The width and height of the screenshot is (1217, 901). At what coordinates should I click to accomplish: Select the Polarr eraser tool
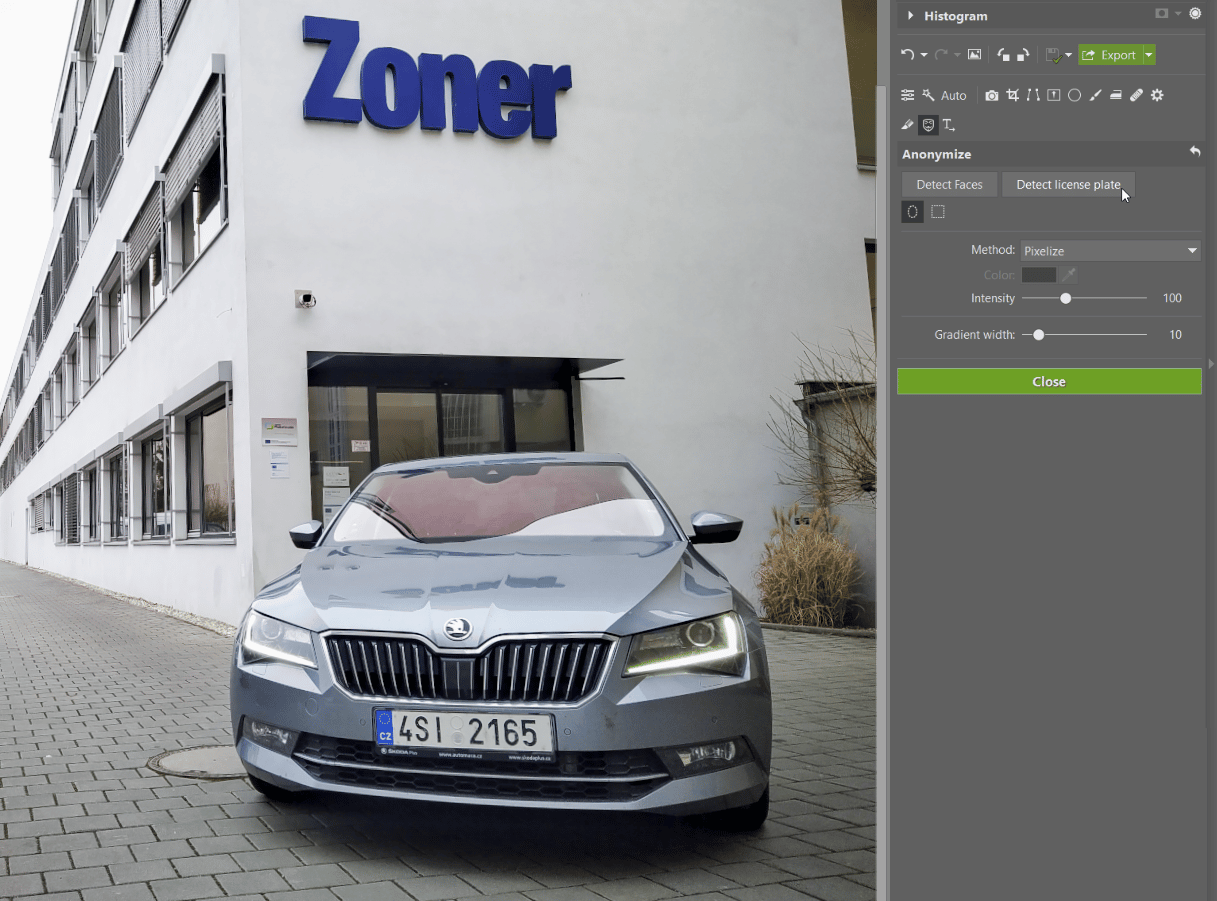click(907, 125)
